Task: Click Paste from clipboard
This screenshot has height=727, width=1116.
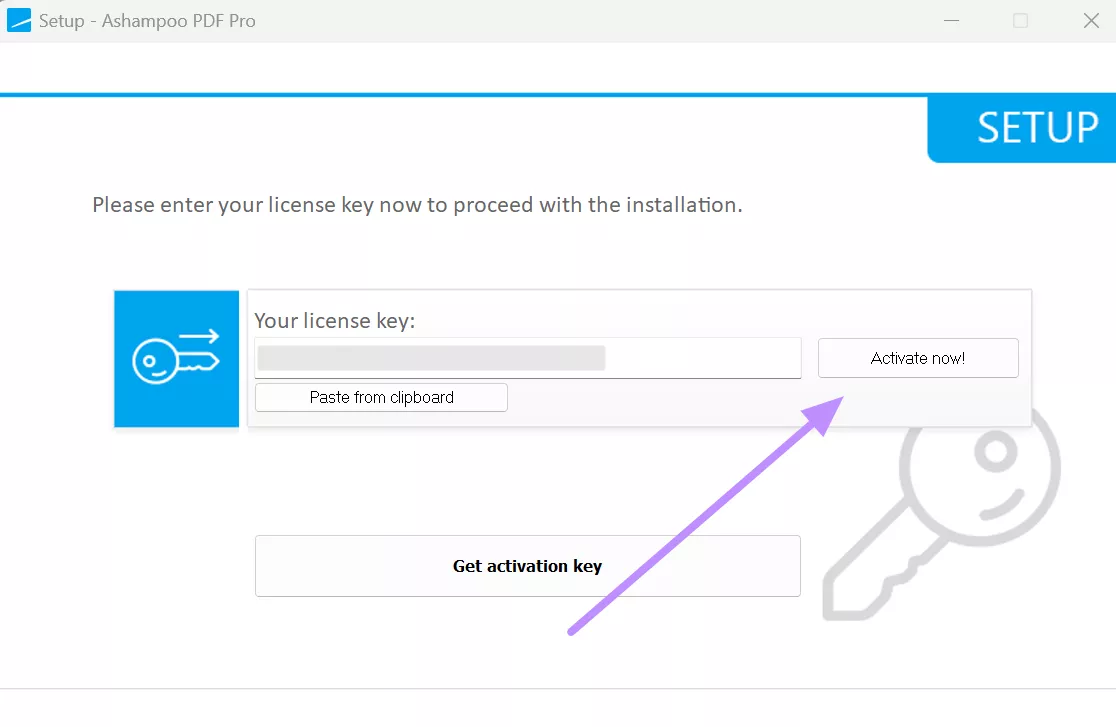Action: click(381, 397)
